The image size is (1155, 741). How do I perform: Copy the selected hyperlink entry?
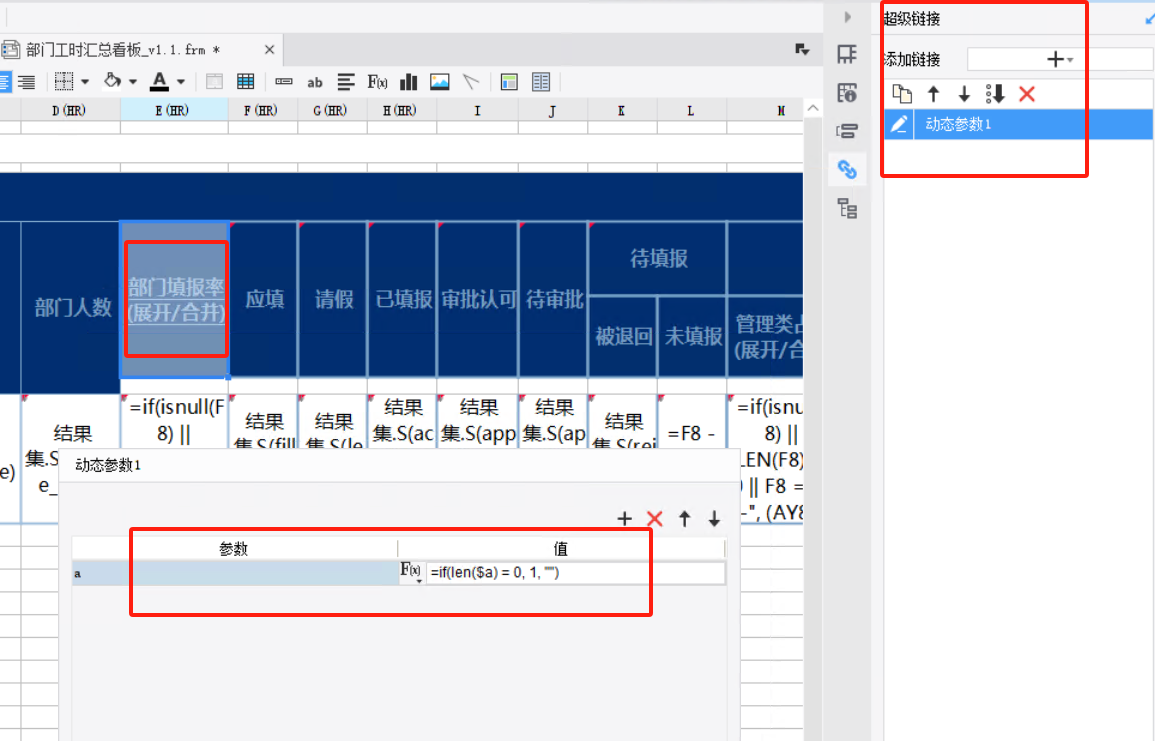[x=902, y=94]
